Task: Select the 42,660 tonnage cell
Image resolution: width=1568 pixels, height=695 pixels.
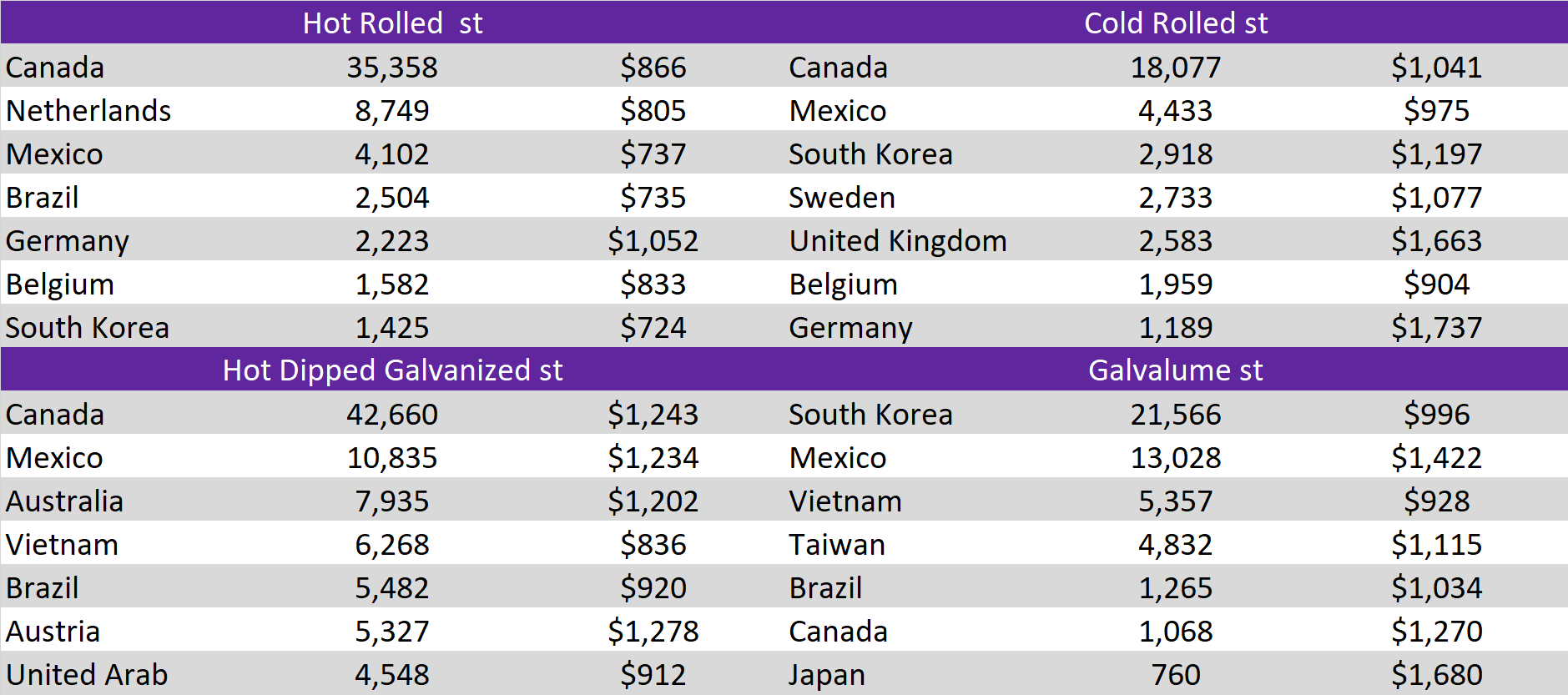Action: tap(392, 414)
